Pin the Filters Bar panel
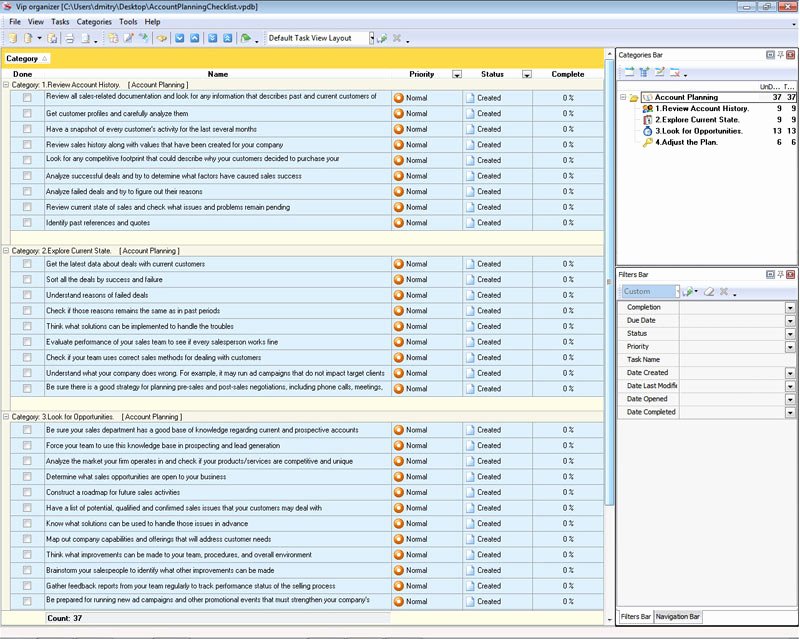Viewport: 800px width, 639px height. 781,275
